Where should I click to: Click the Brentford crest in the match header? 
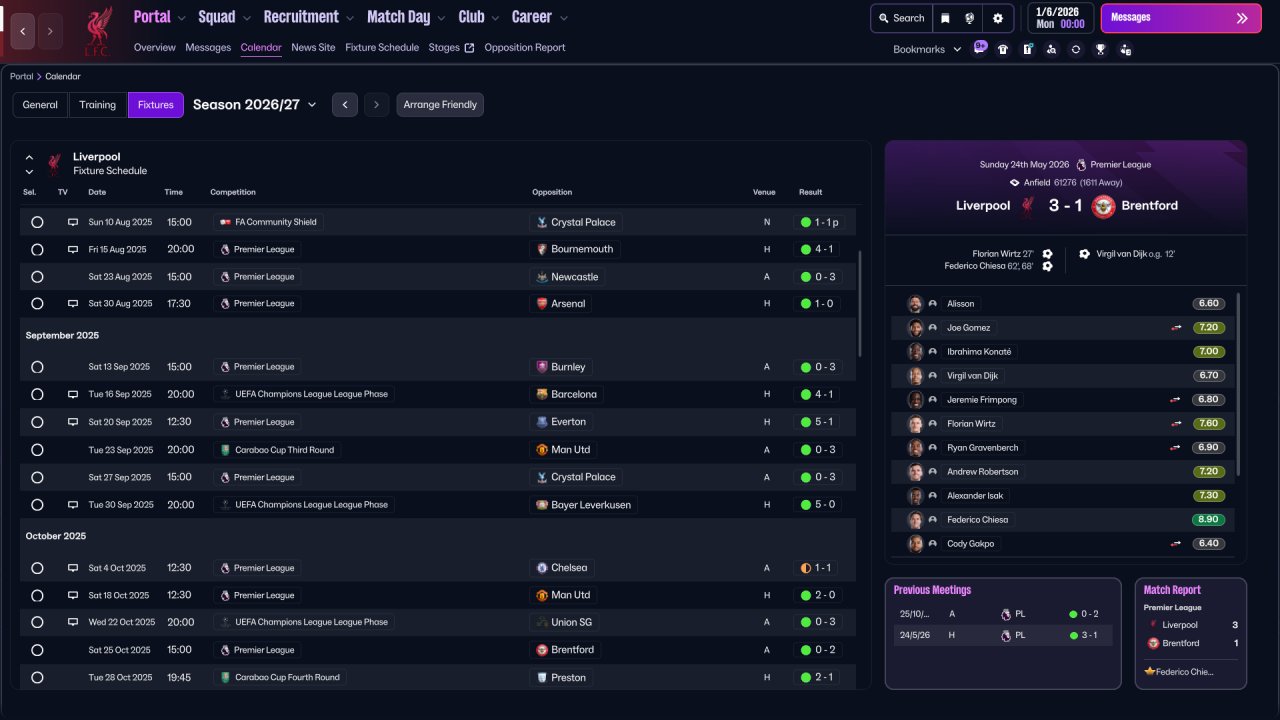pos(1103,206)
